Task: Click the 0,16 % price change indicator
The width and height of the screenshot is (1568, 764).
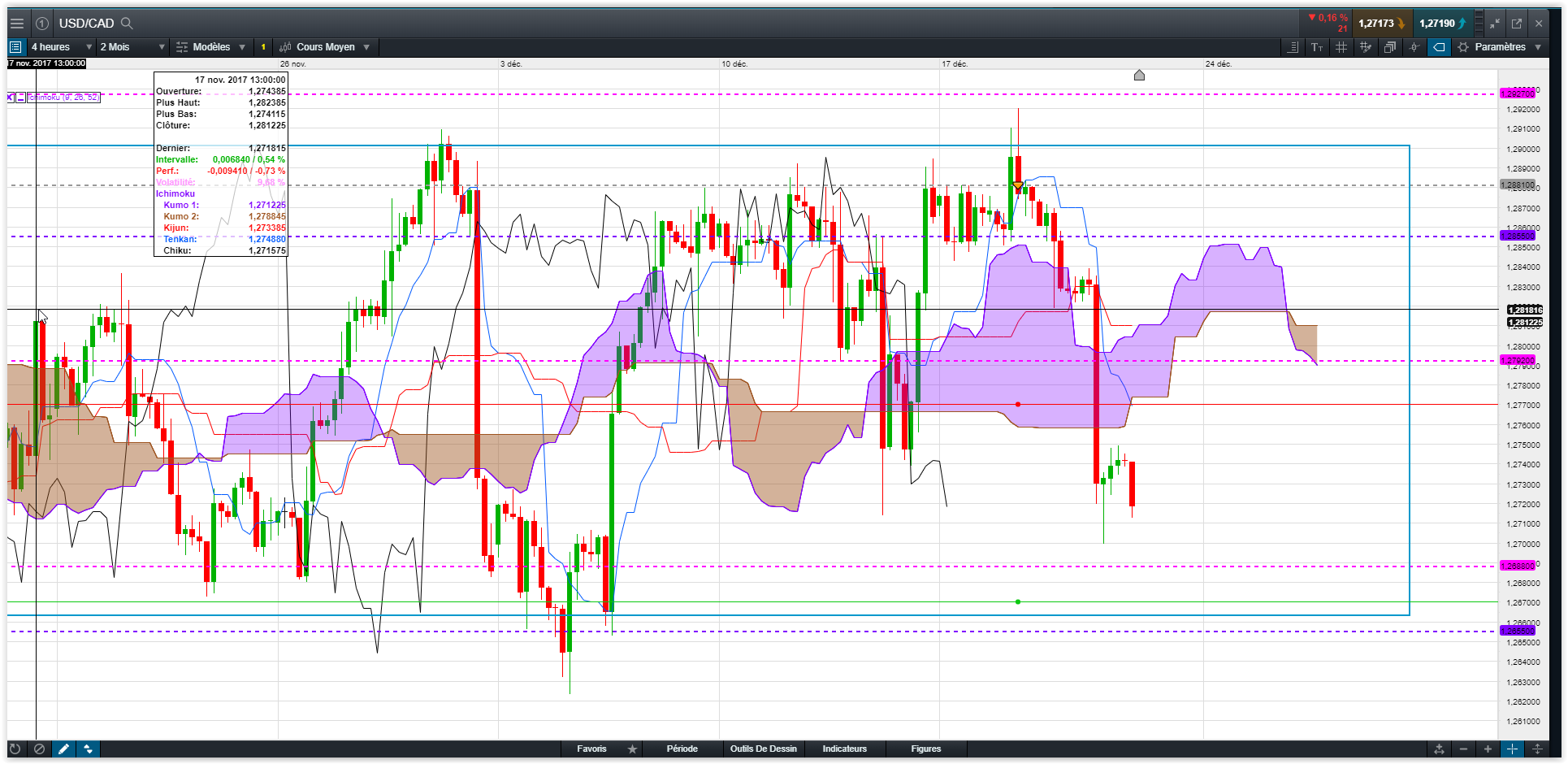Action: (x=1328, y=18)
